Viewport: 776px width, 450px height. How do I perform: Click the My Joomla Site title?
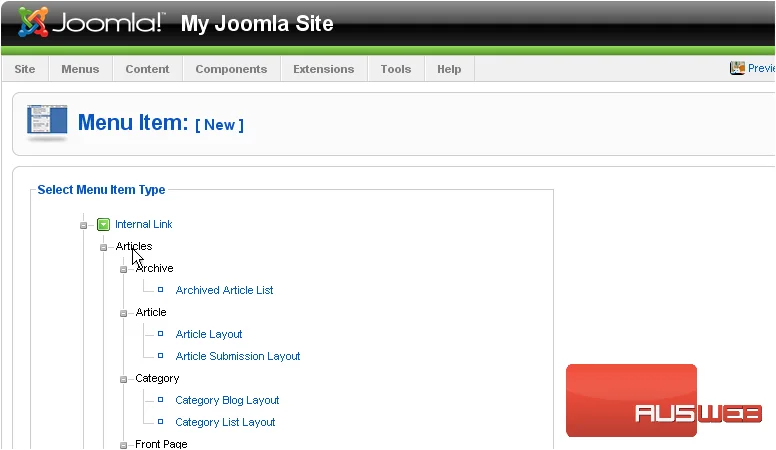(x=257, y=23)
